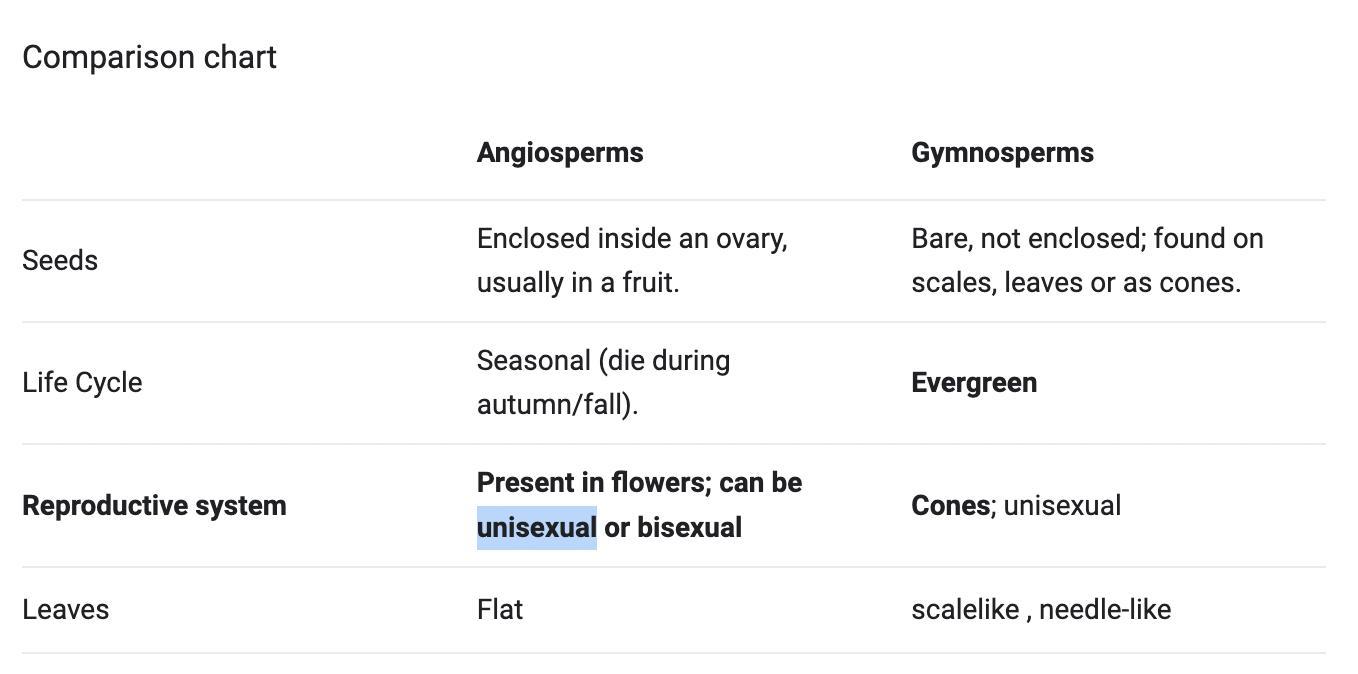Click the scalelike, needle-like cell

[1041, 609]
